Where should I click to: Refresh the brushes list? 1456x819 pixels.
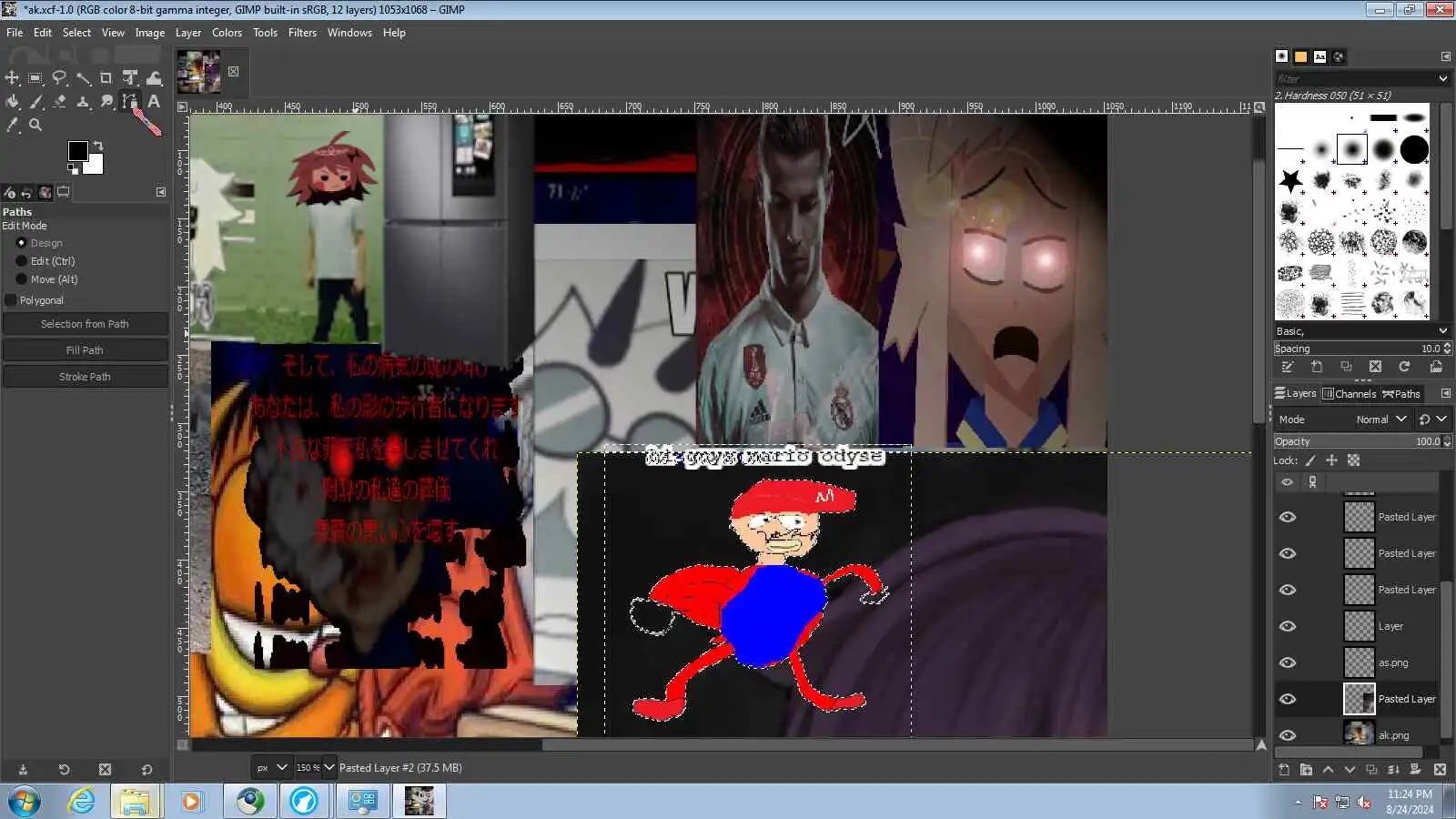coord(1404,367)
